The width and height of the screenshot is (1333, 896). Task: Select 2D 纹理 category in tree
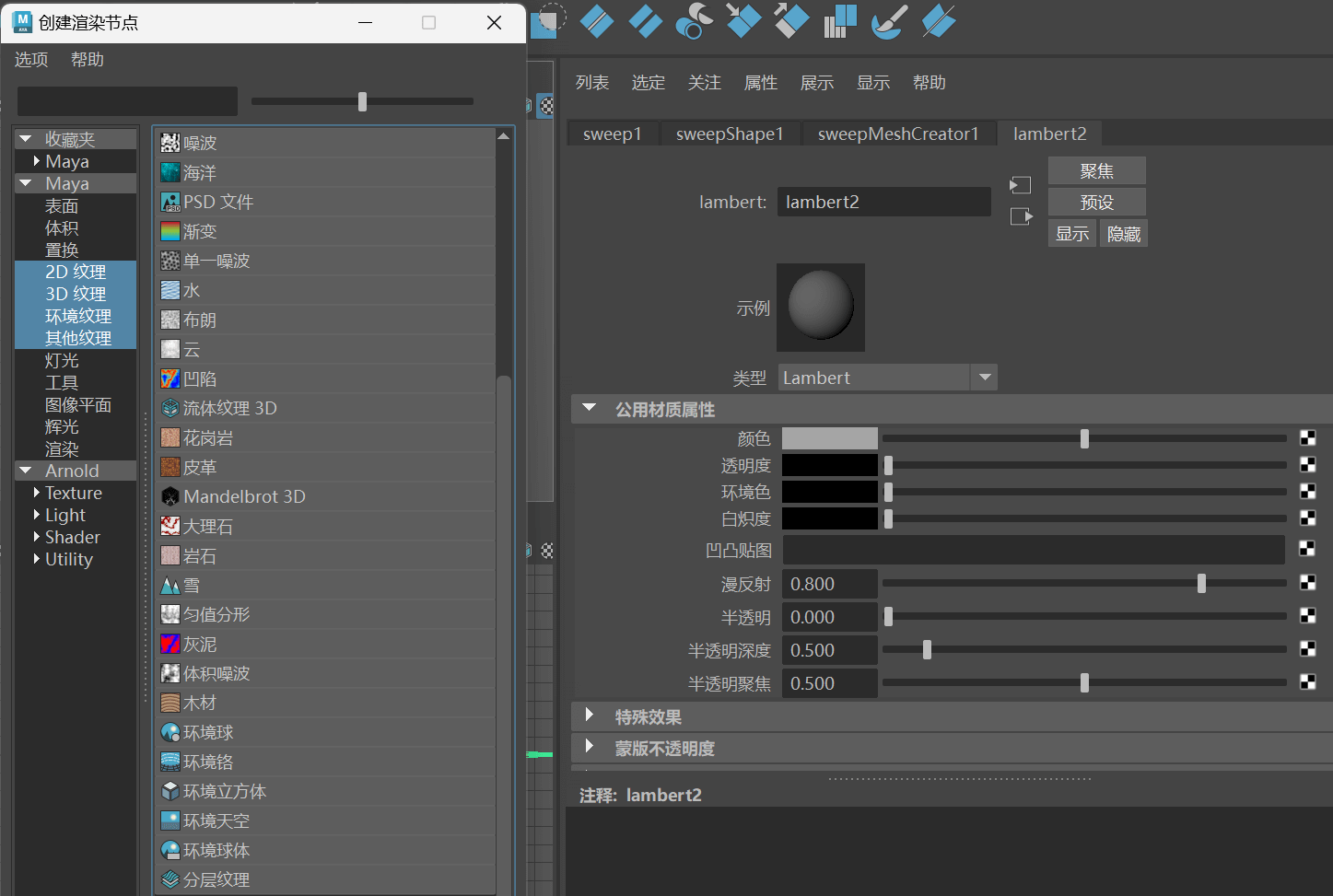click(x=76, y=272)
